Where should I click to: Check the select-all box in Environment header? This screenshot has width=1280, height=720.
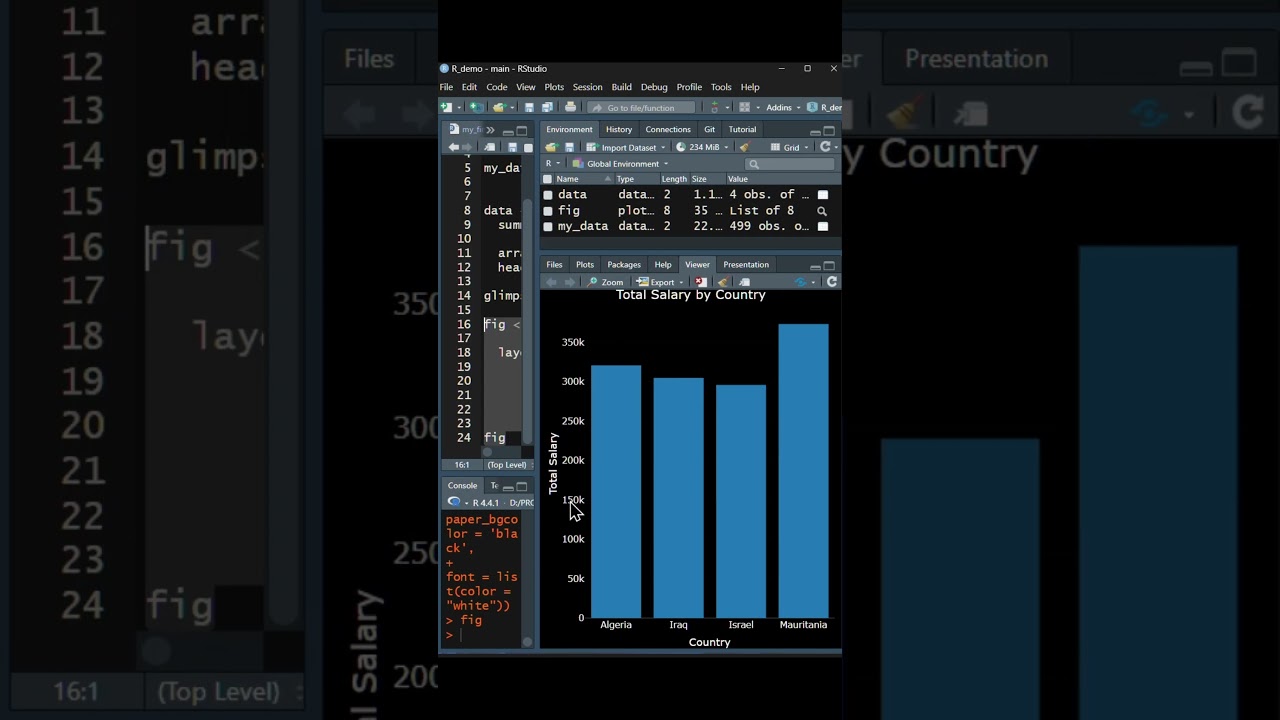point(547,179)
